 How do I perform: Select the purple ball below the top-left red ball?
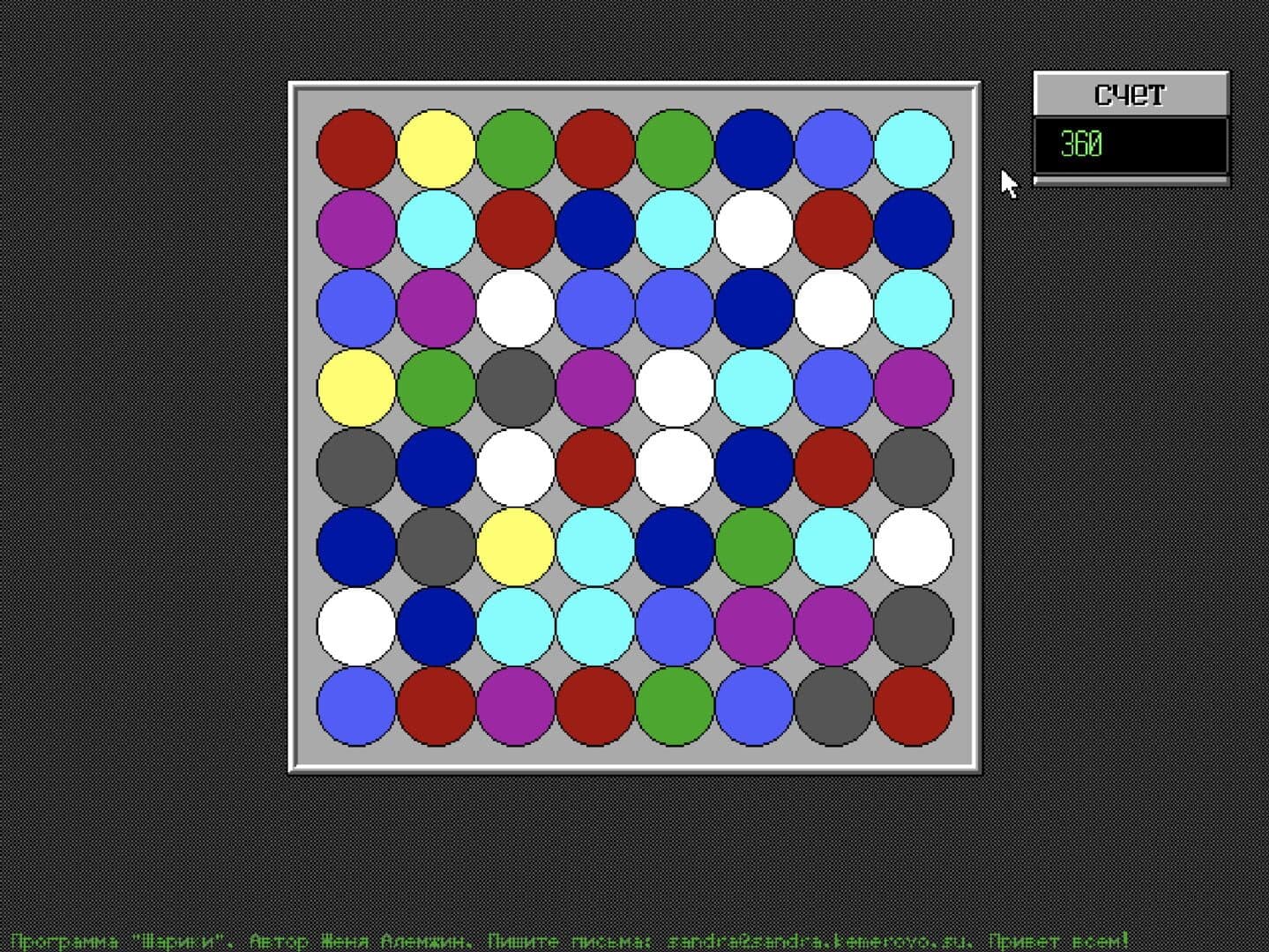356,228
